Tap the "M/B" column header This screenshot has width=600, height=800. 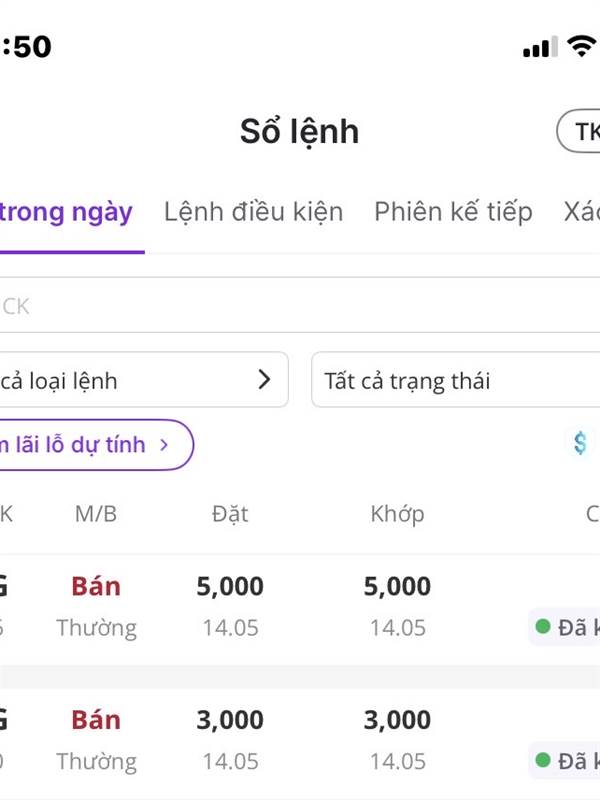point(96,514)
